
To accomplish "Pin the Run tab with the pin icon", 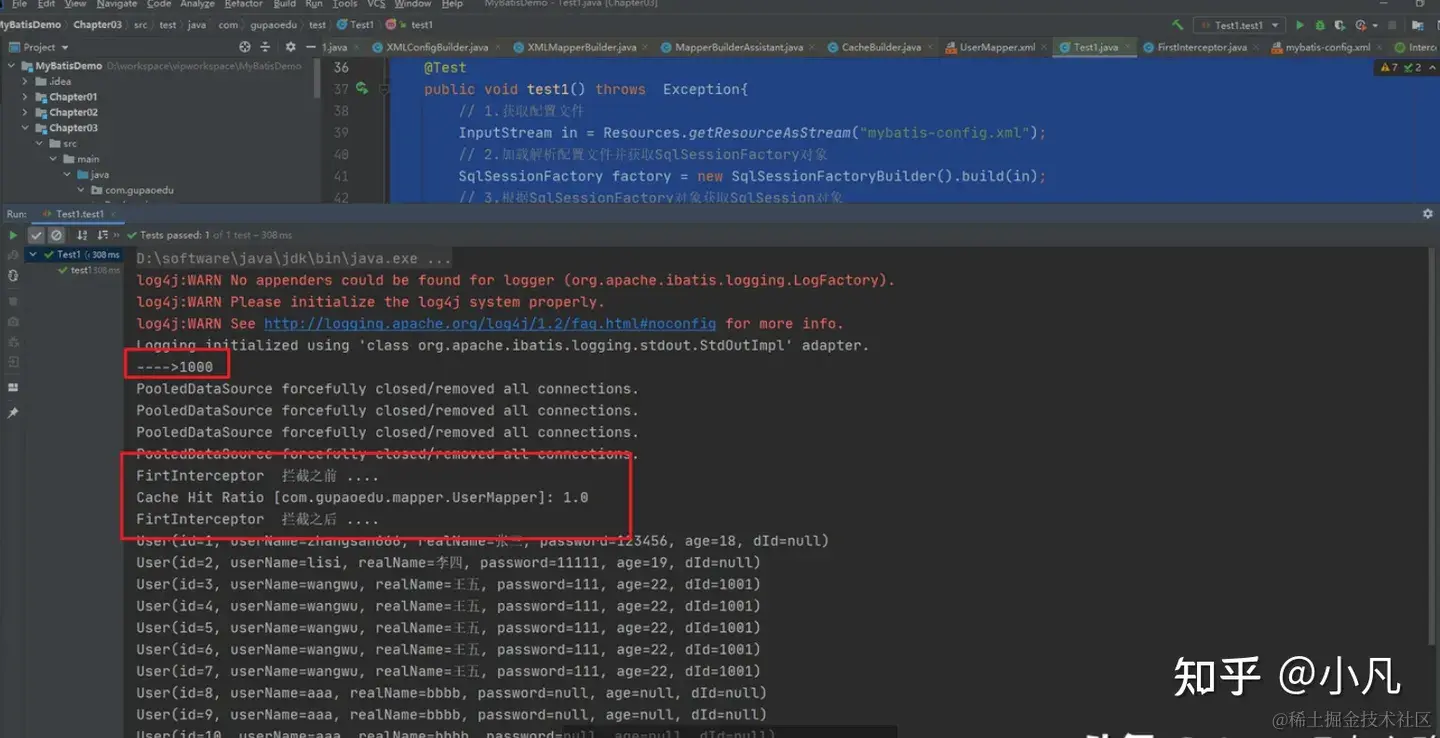I will point(13,413).
